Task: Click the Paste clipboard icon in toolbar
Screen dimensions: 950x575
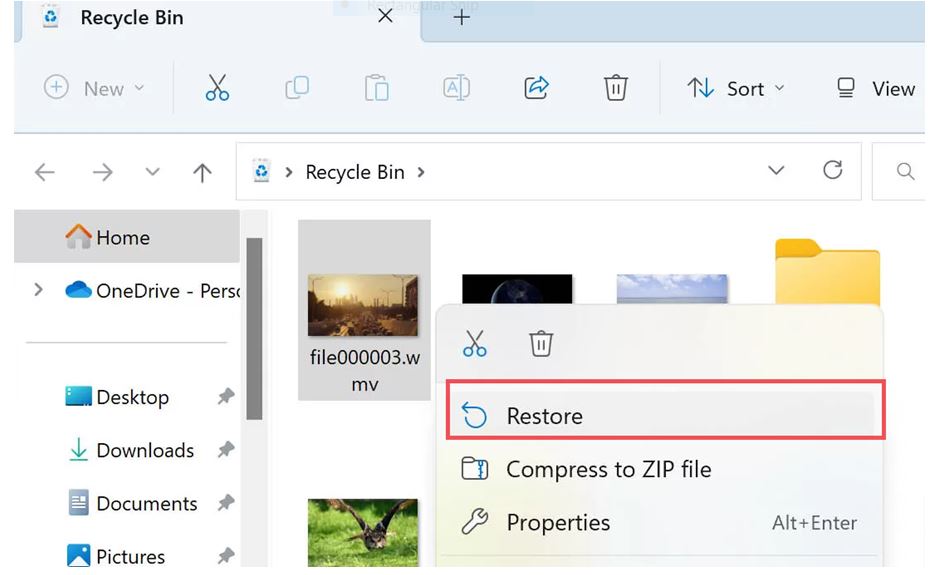Action: pos(376,88)
